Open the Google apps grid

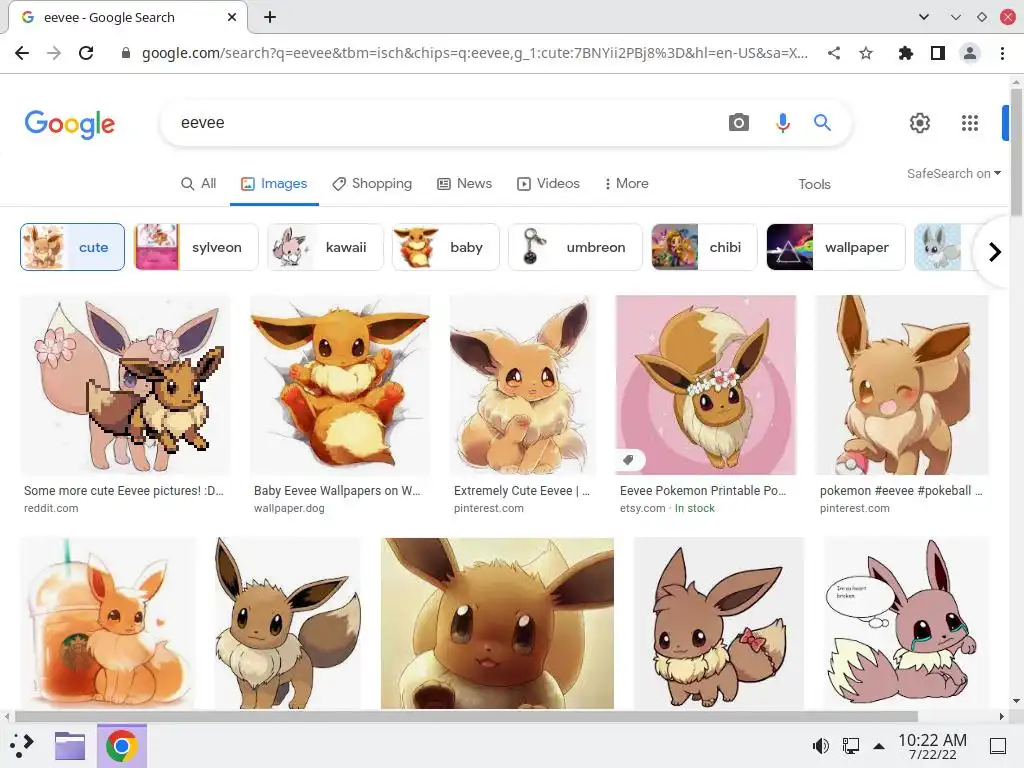970,123
